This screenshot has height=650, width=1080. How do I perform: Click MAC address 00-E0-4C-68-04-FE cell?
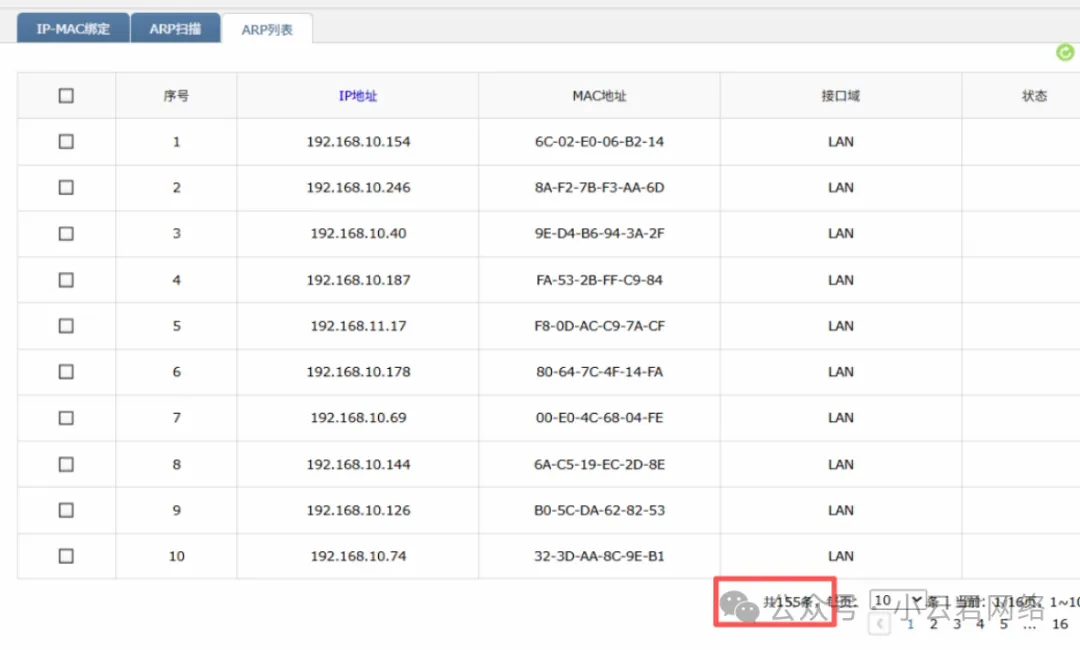(599, 418)
